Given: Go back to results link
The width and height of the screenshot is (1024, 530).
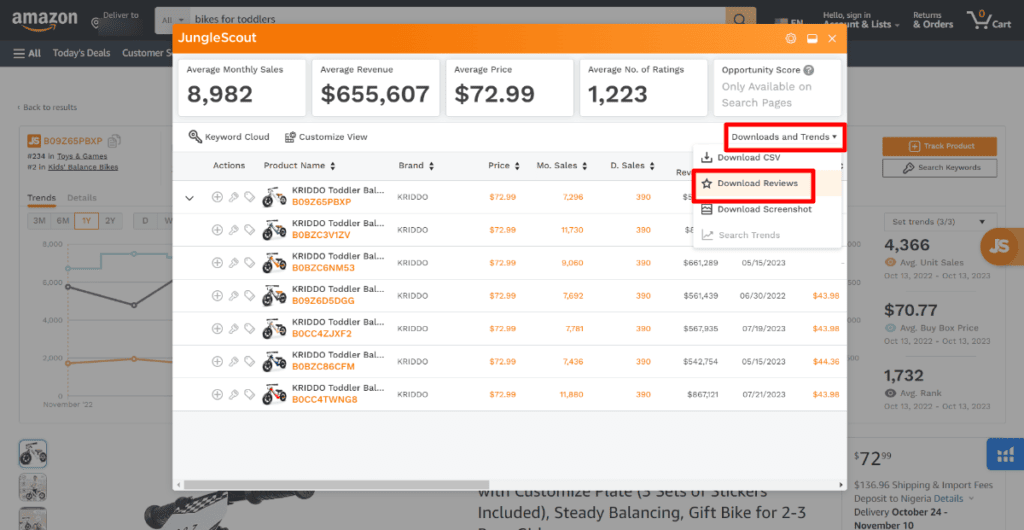Looking at the screenshot, I should (47, 107).
